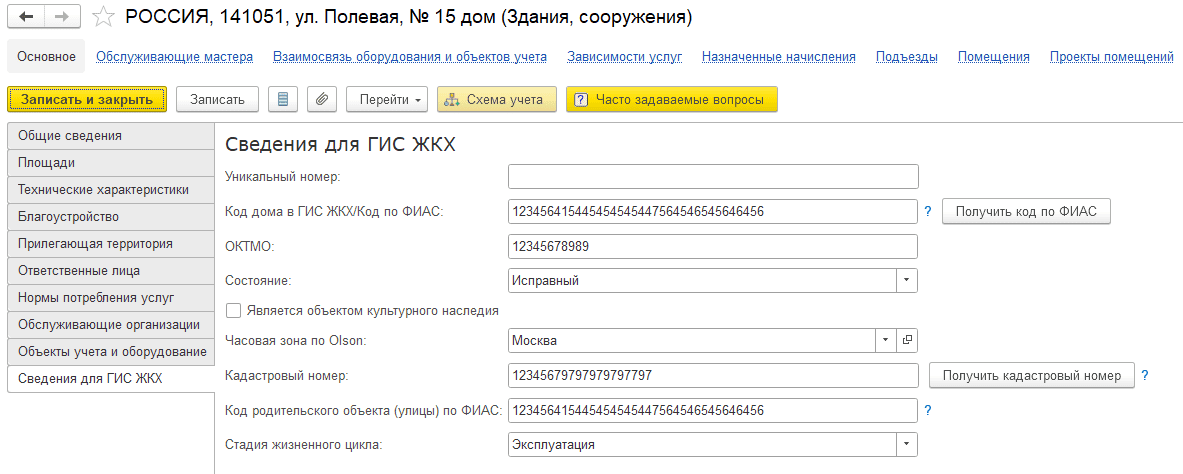Screen dimensions: 1183x474
Task: Enable cultural heritage object checkbox
Action: 234,311
